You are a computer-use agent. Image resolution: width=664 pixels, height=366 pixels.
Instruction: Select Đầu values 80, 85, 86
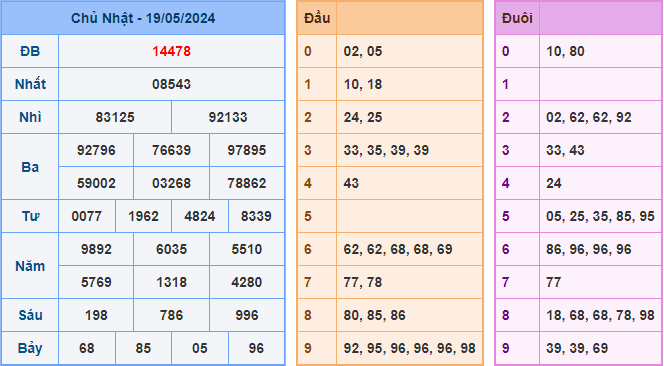pos(375,316)
